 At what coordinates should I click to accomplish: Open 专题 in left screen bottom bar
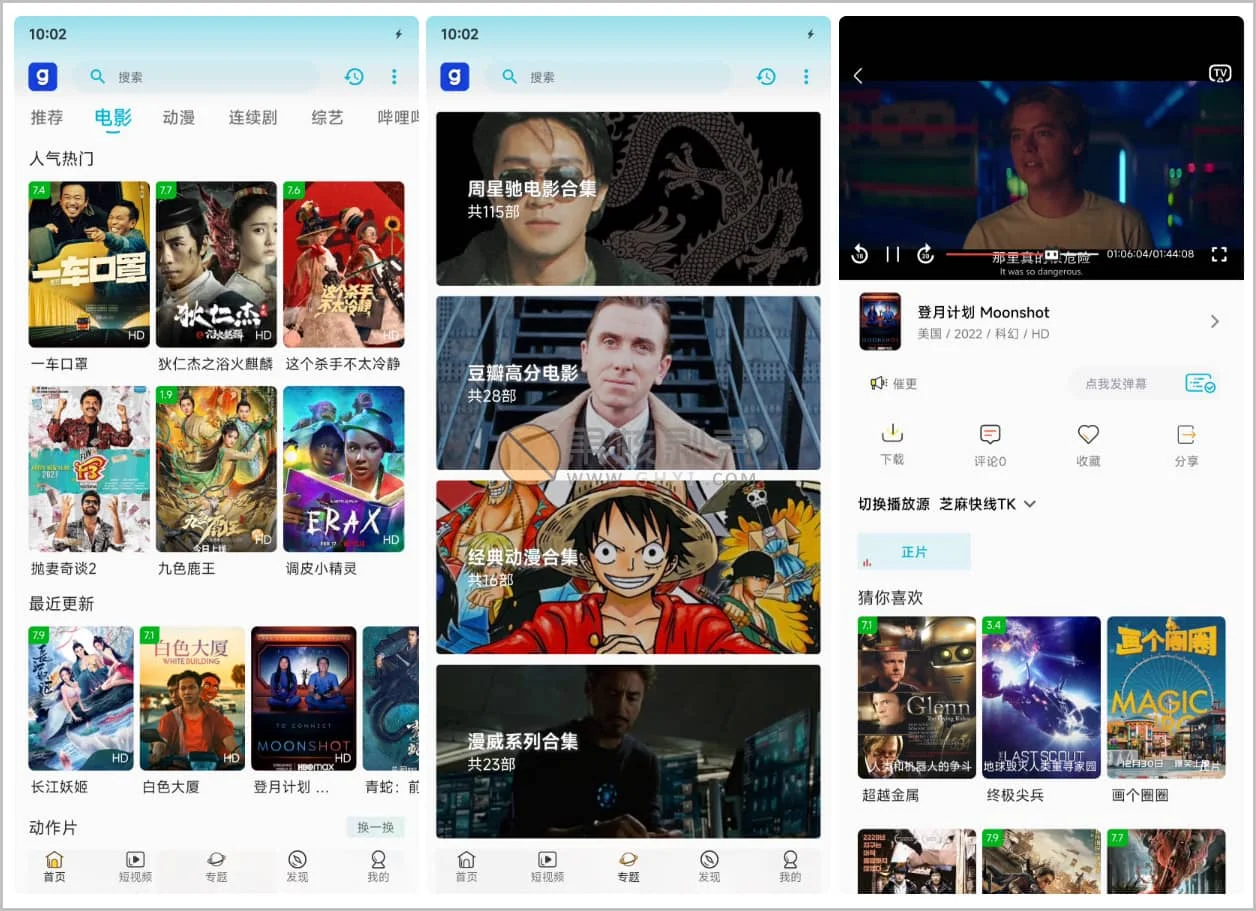[x=216, y=867]
